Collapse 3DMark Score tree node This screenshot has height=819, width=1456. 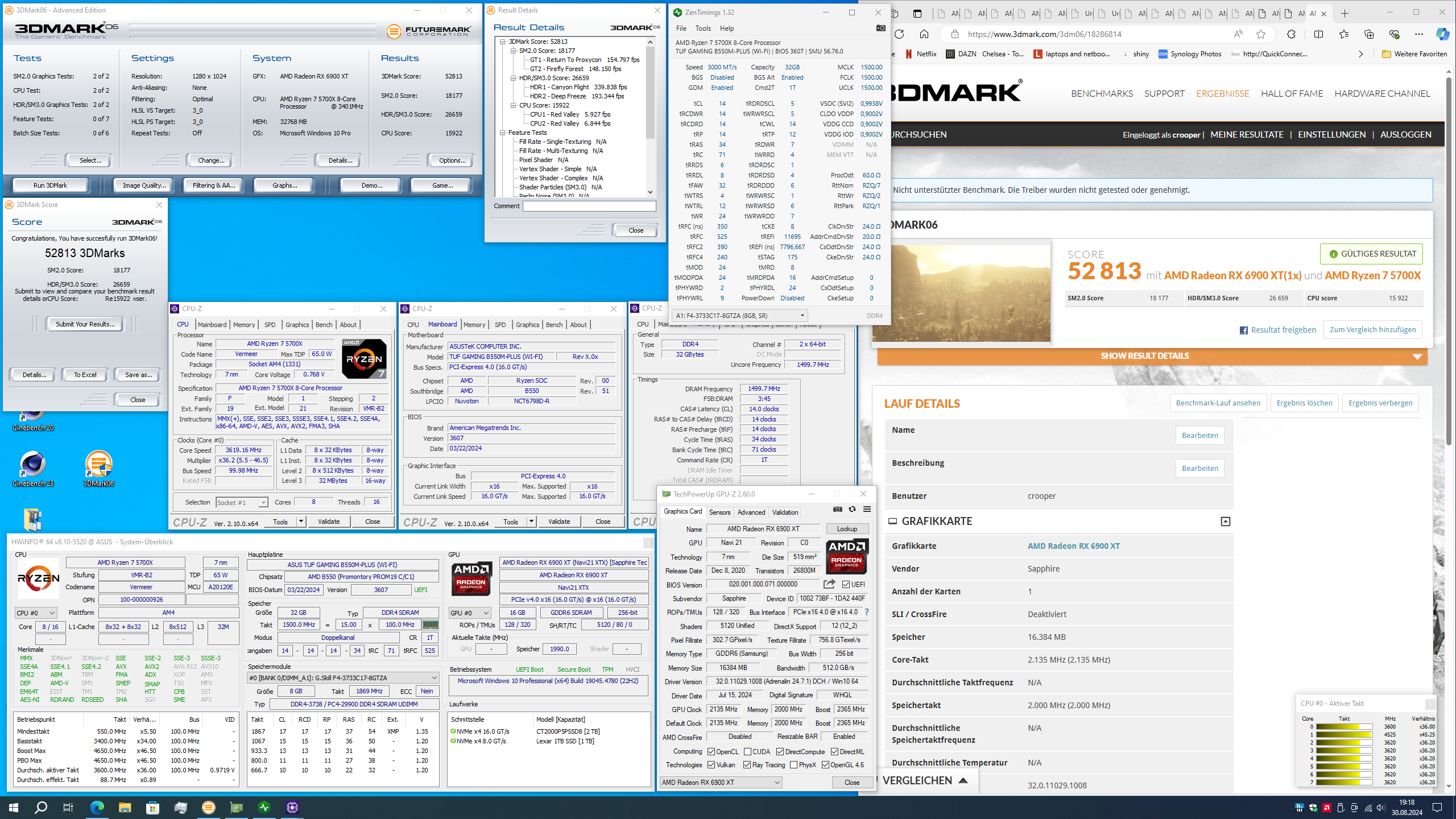pyautogui.click(x=503, y=42)
